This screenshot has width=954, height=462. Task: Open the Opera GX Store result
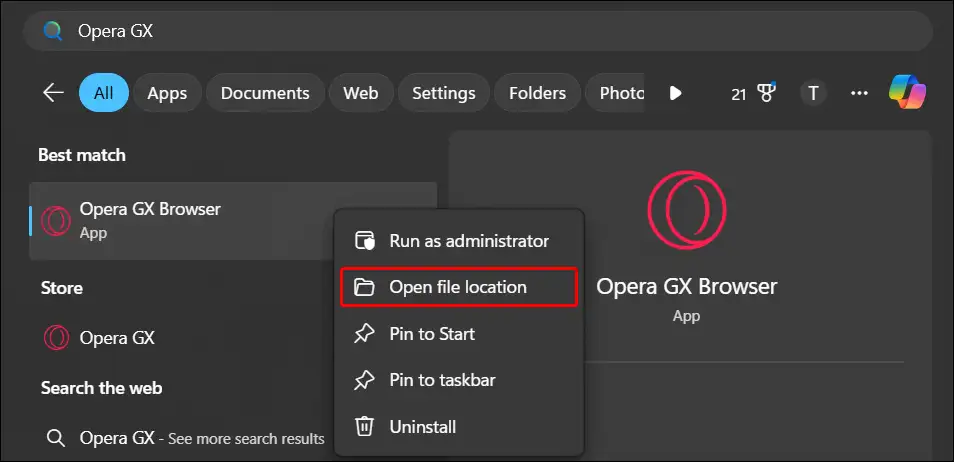tap(183, 338)
